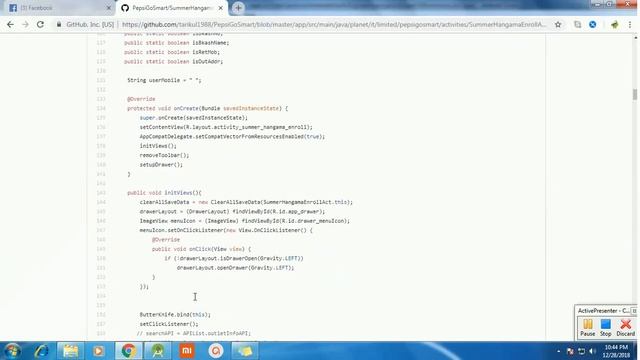This screenshot has height=360, width=640.
Task: Click the 'ImageView menuIcon' code line
Action: click(244, 221)
